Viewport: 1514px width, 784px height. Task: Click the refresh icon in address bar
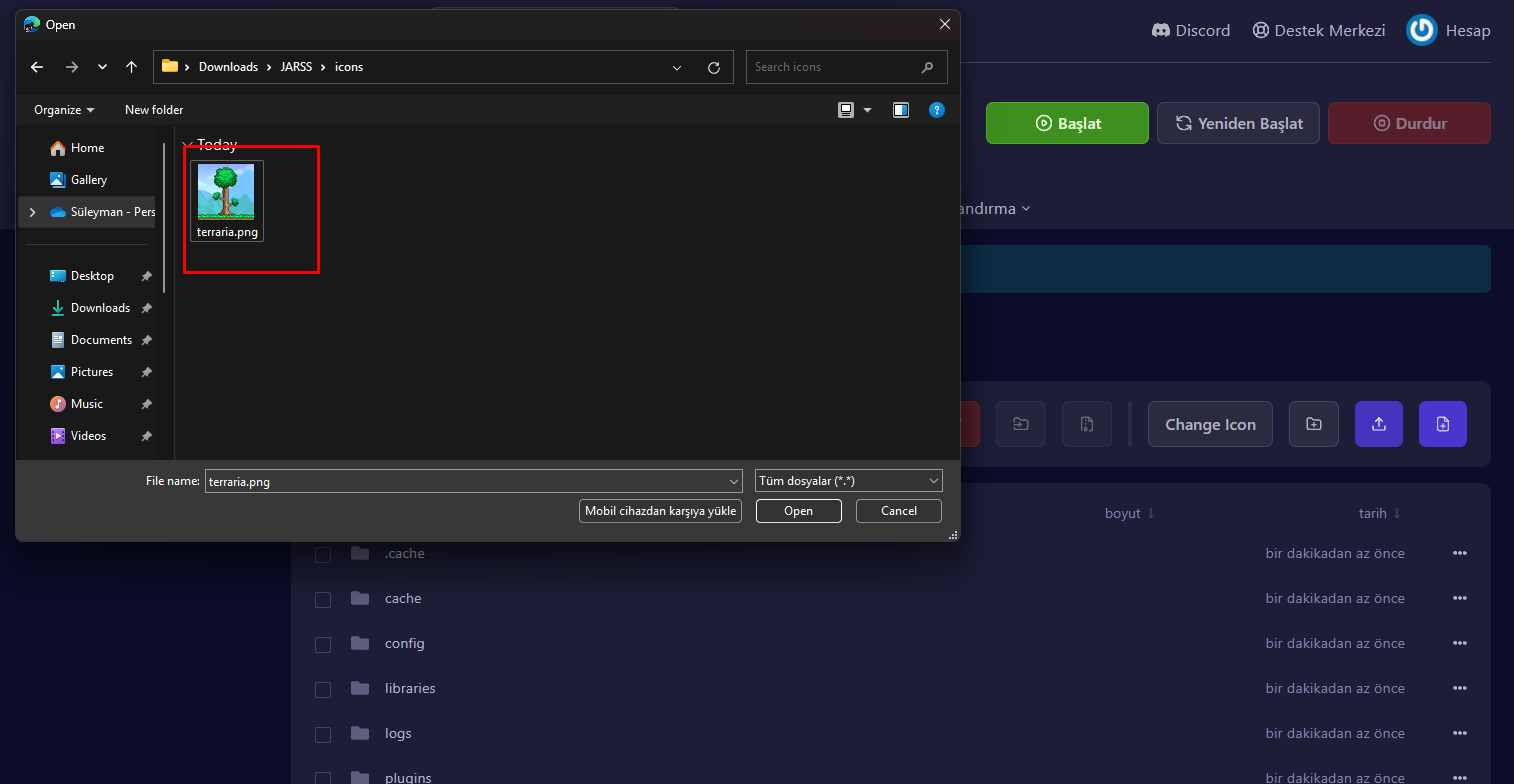(714, 67)
